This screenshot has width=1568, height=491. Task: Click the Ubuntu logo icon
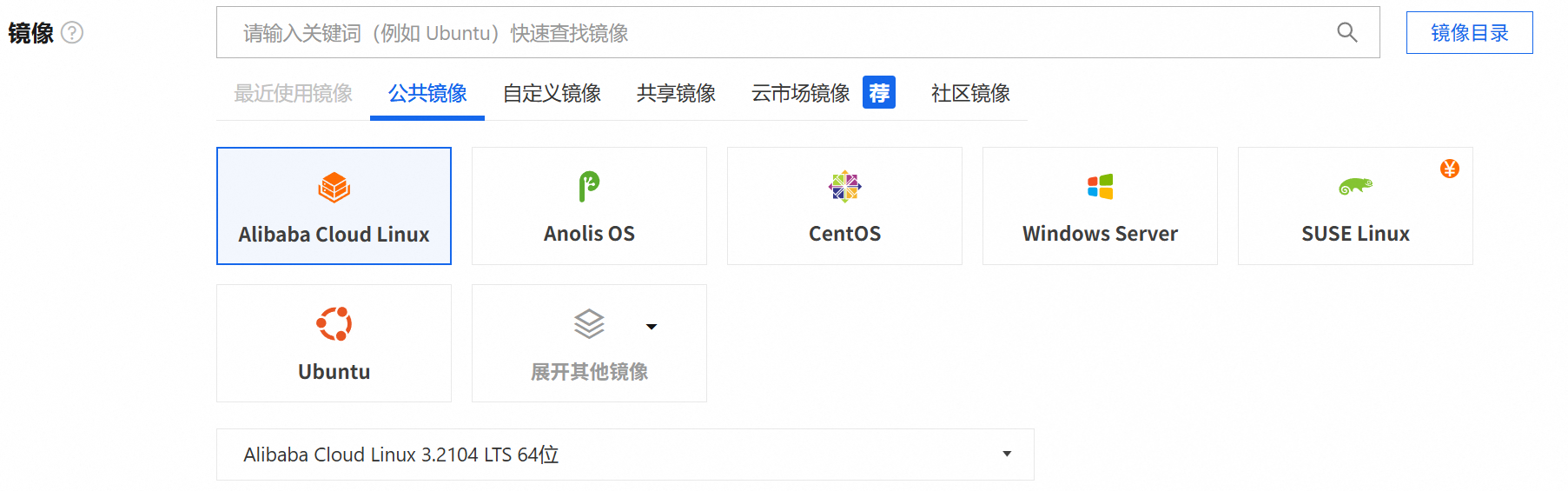coord(334,324)
